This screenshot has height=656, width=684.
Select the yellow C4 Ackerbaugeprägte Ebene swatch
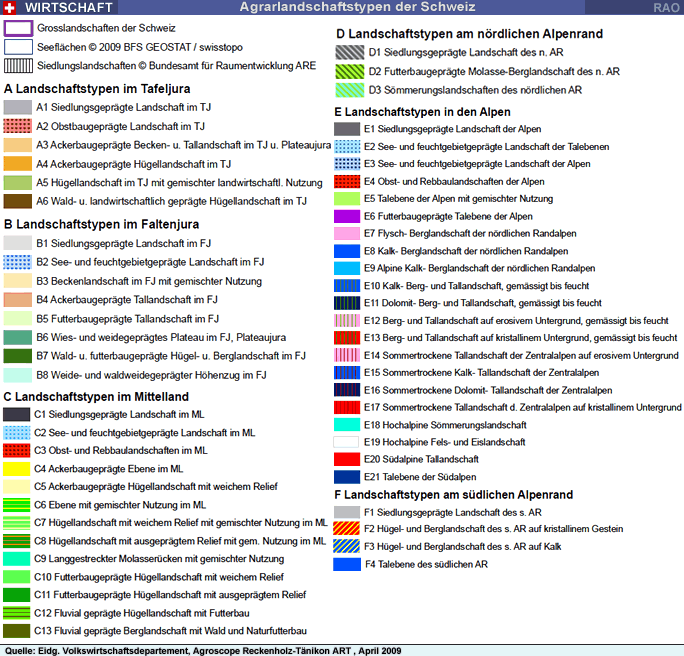click(x=17, y=468)
